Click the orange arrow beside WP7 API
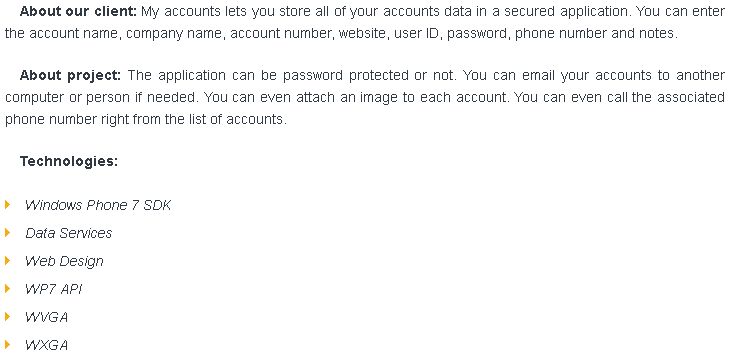 point(8,288)
